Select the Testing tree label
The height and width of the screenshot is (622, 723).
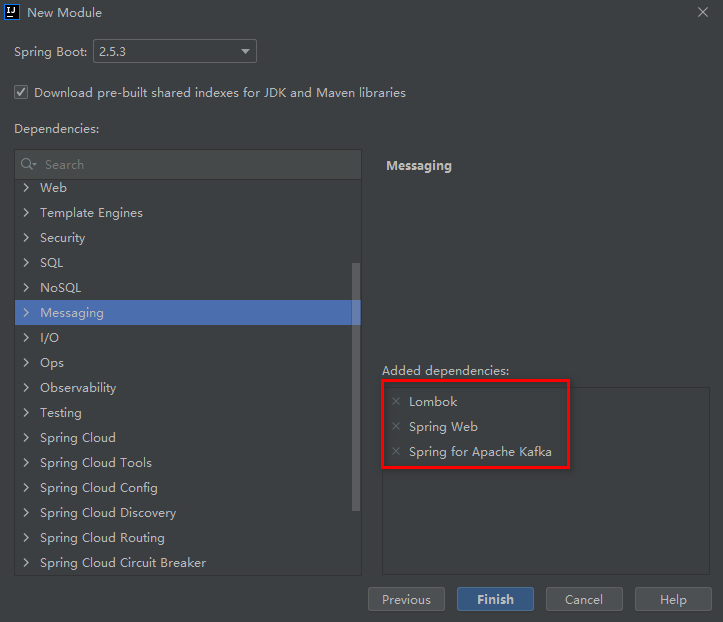point(61,412)
